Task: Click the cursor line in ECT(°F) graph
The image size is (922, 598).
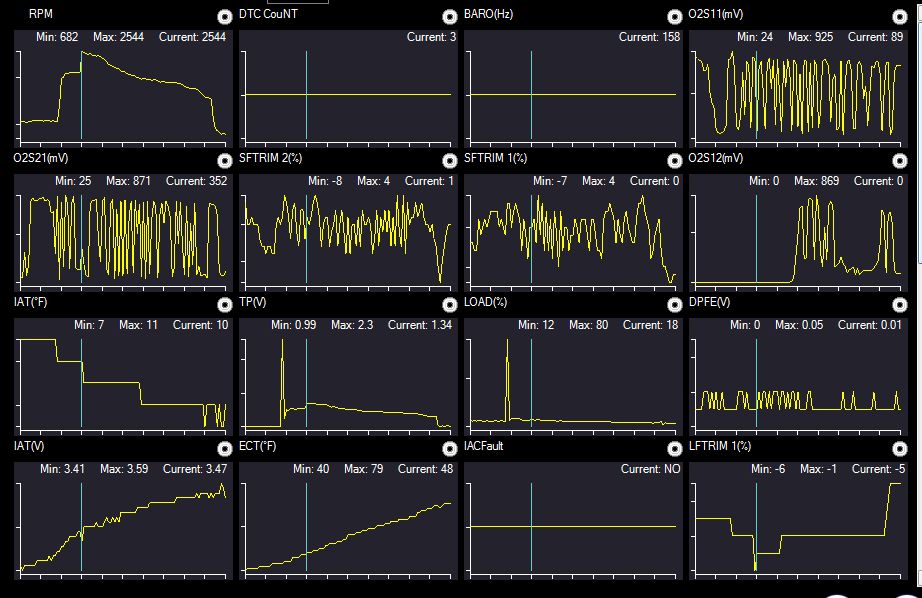Action: (x=306, y=527)
